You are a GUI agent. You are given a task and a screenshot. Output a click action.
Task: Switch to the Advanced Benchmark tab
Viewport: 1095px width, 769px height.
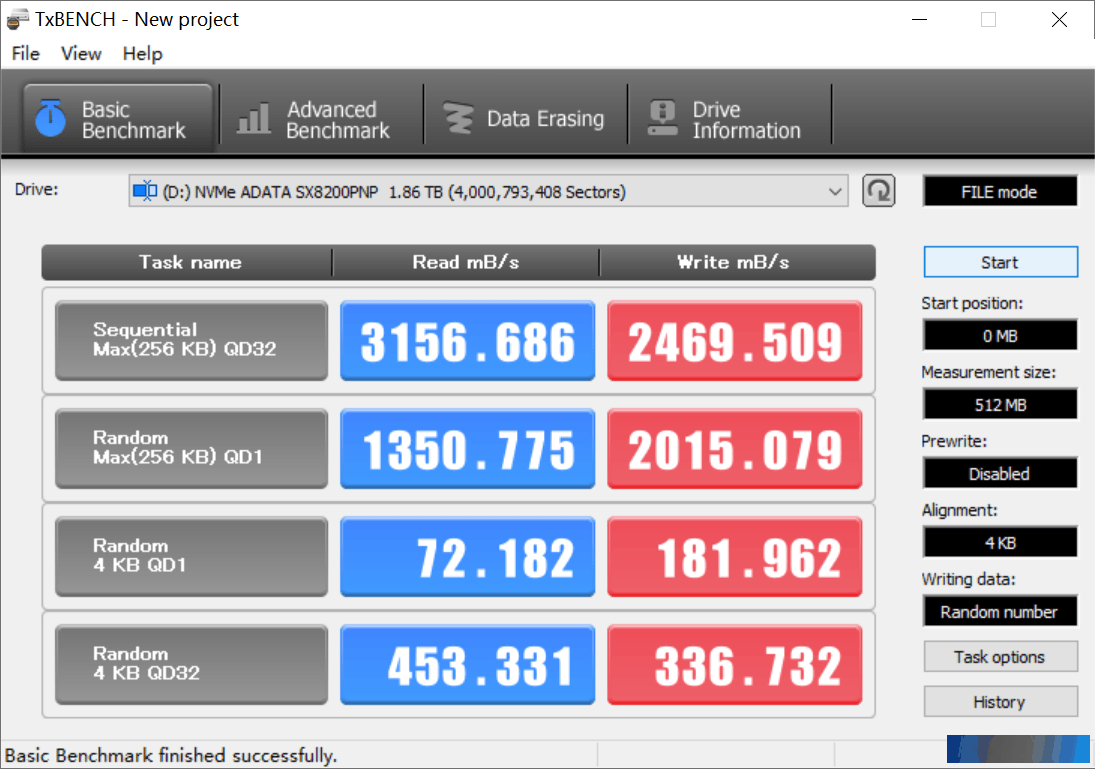tap(320, 119)
